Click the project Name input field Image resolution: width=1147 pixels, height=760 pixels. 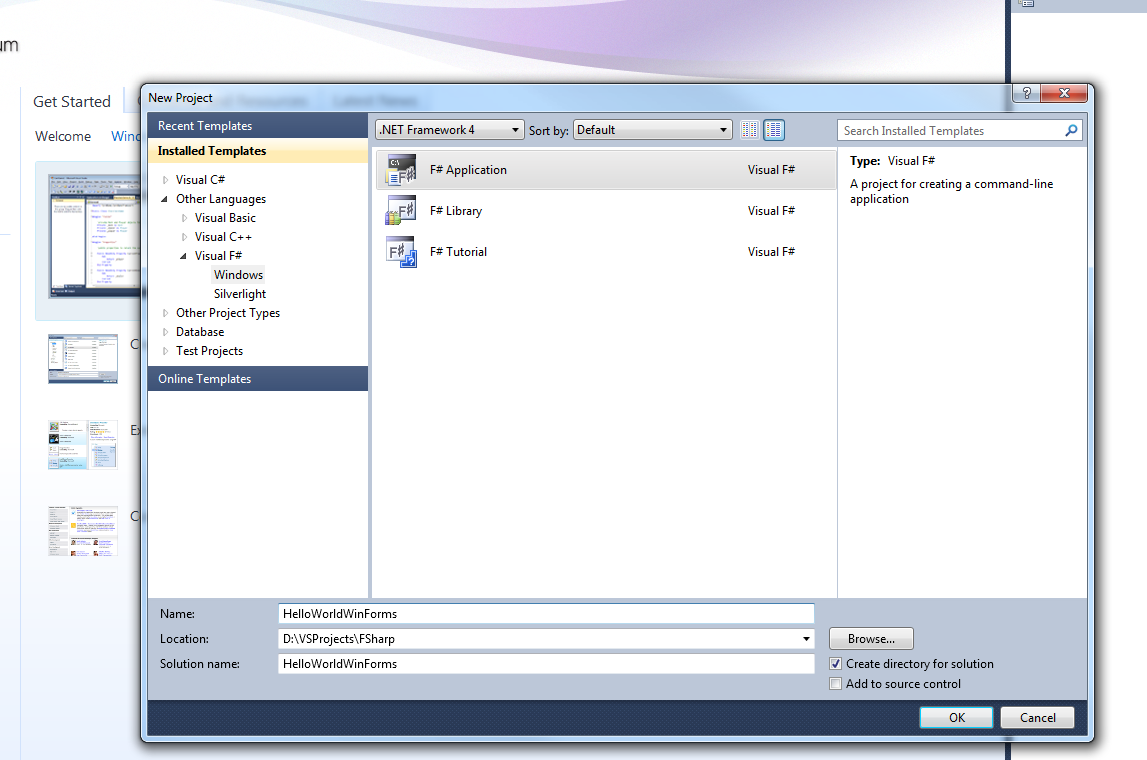tap(545, 614)
